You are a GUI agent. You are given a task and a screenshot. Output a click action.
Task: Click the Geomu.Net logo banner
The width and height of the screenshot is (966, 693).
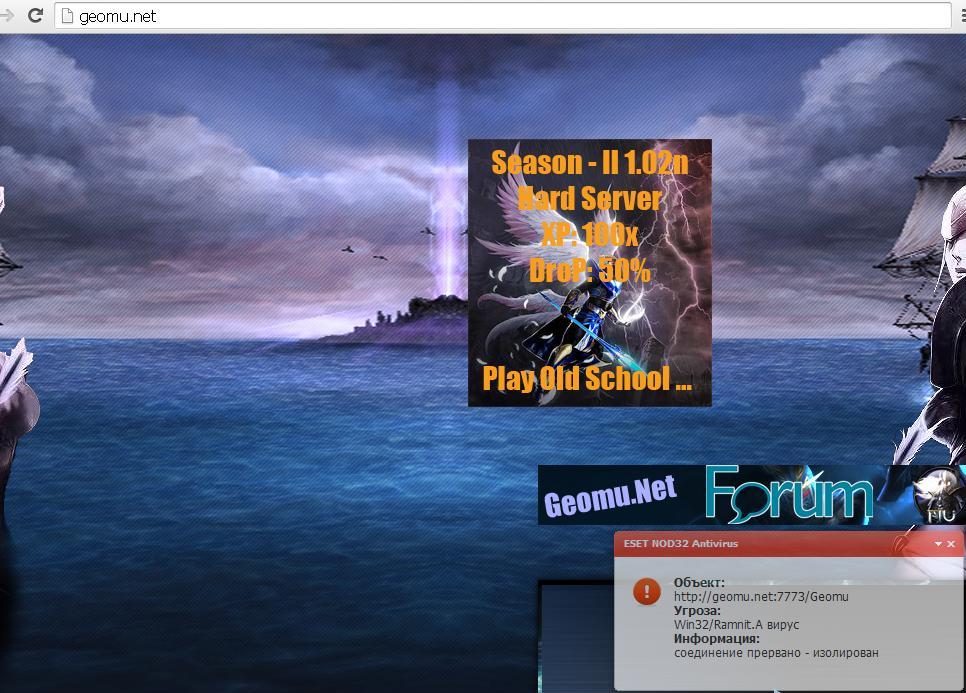click(610, 496)
